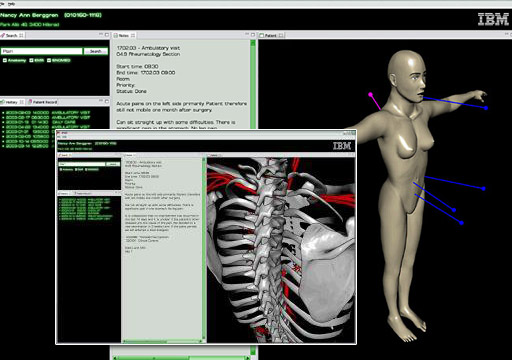The height and width of the screenshot is (360, 512).
Task: Click the blue pin marker near the outstretched hand
Action: pyautogui.click(x=486, y=108)
